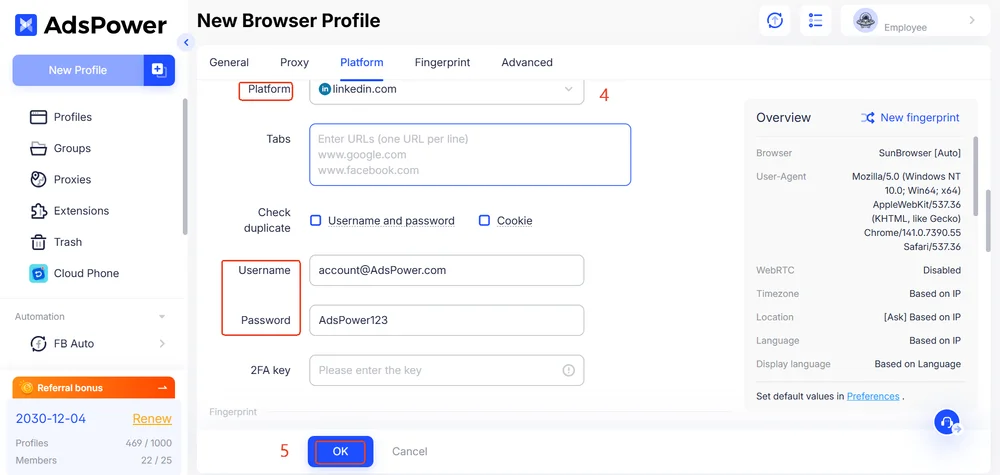Open the Cloud Phone icon
This screenshot has height=475, width=1000.
pyautogui.click(x=39, y=273)
